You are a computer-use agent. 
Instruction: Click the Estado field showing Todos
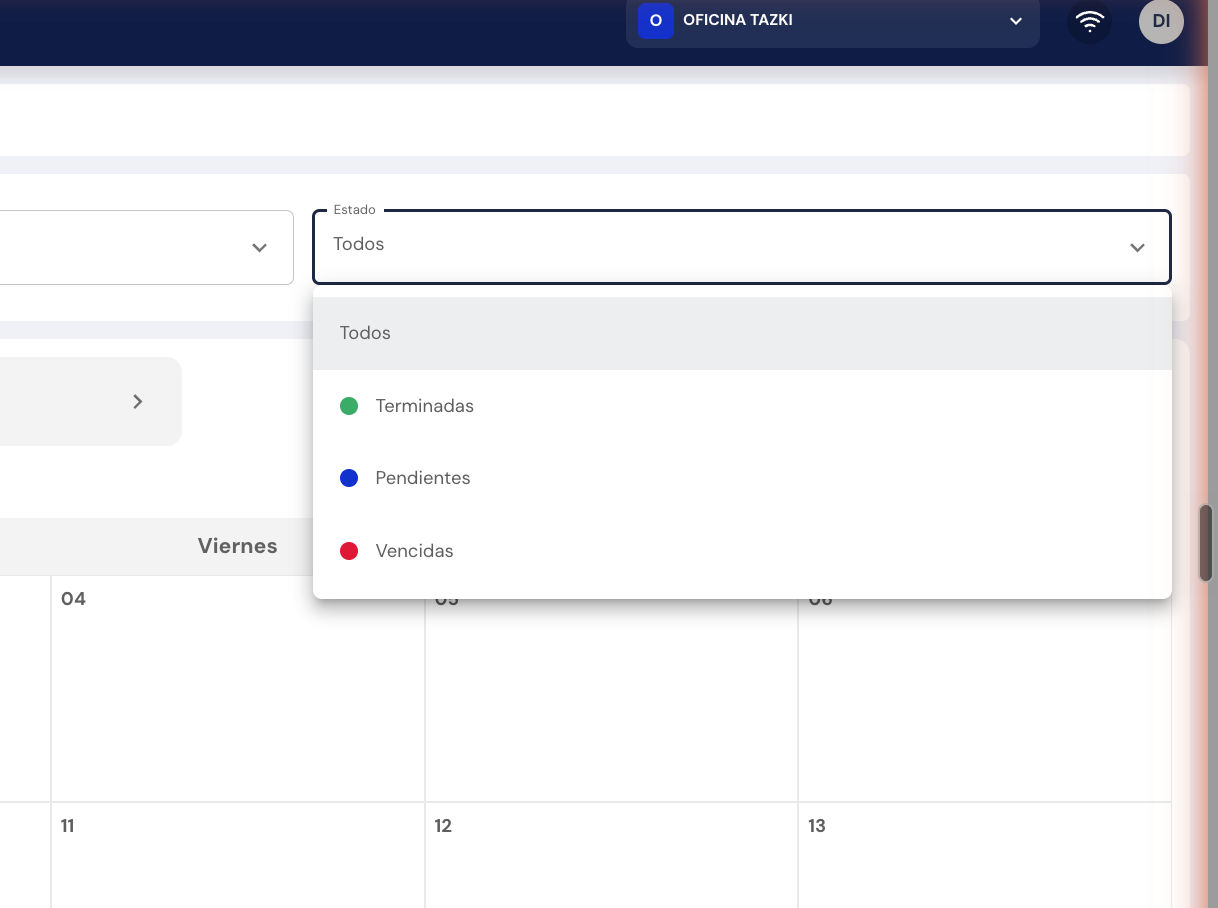(742, 246)
